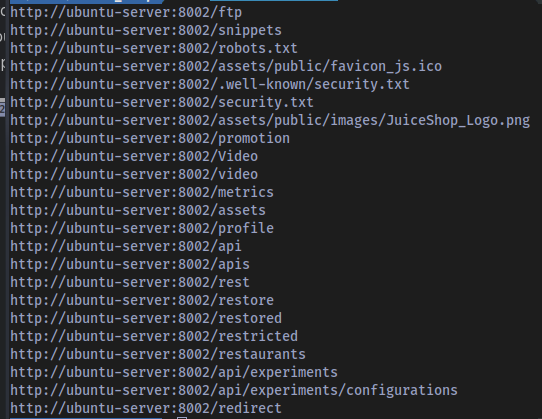The image size is (542, 419).
Task: Select the /apis URL line
Action: (130, 264)
